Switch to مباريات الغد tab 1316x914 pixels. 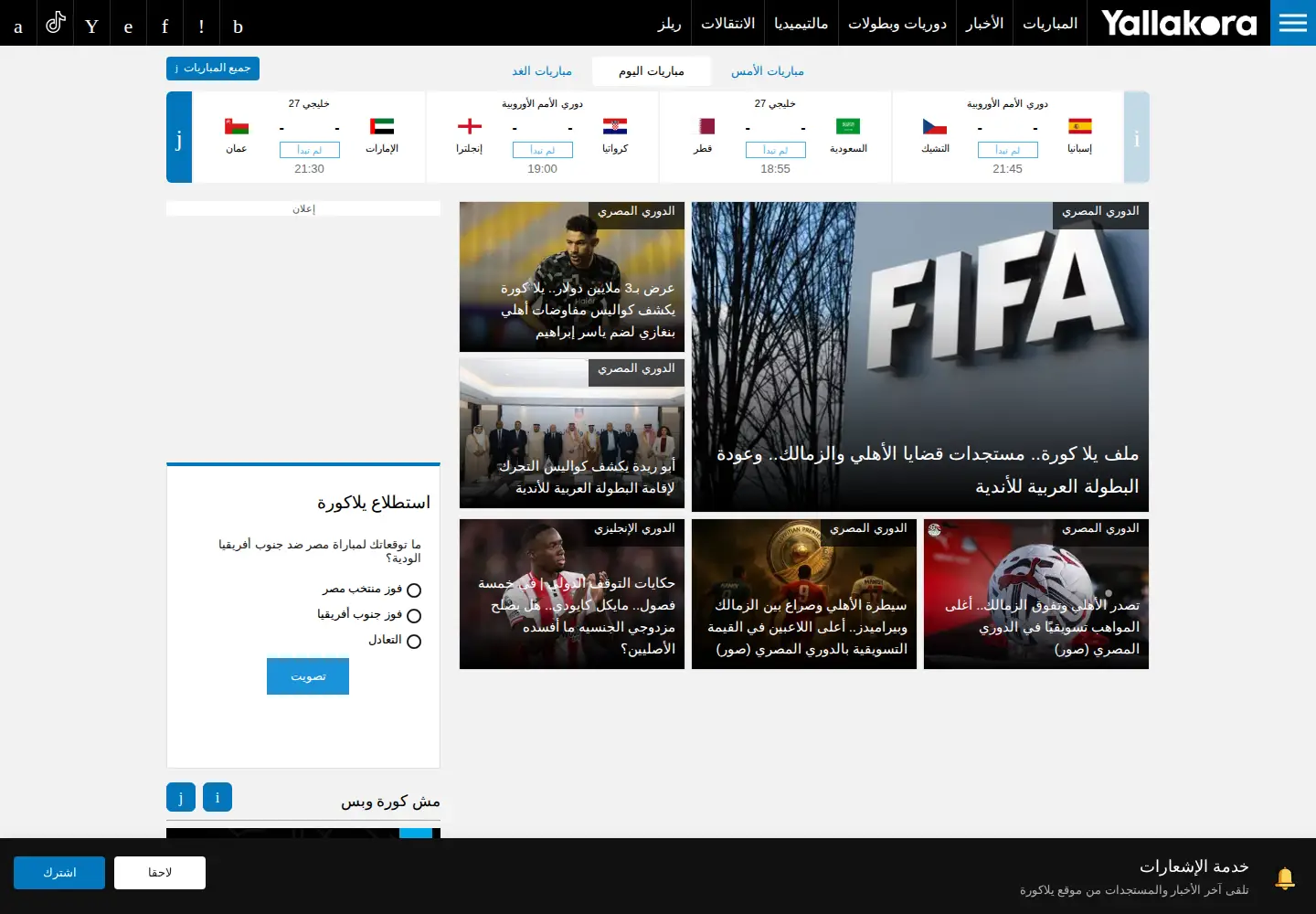[x=542, y=71]
